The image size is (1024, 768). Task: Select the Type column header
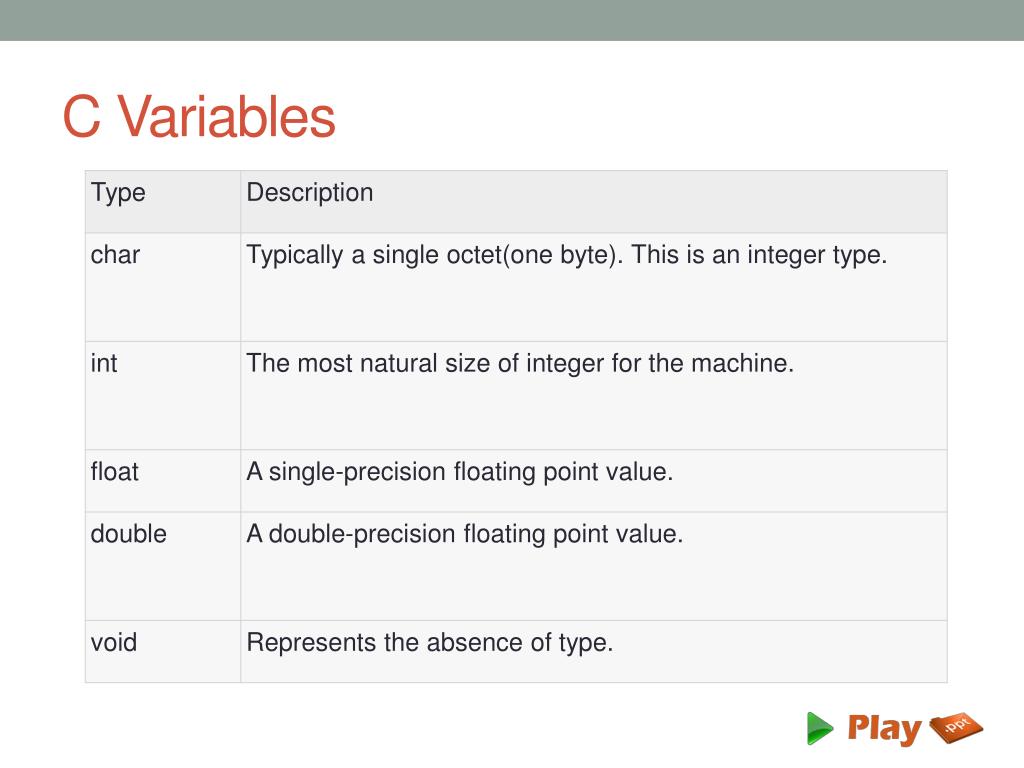pyautogui.click(x=118, y=193)
